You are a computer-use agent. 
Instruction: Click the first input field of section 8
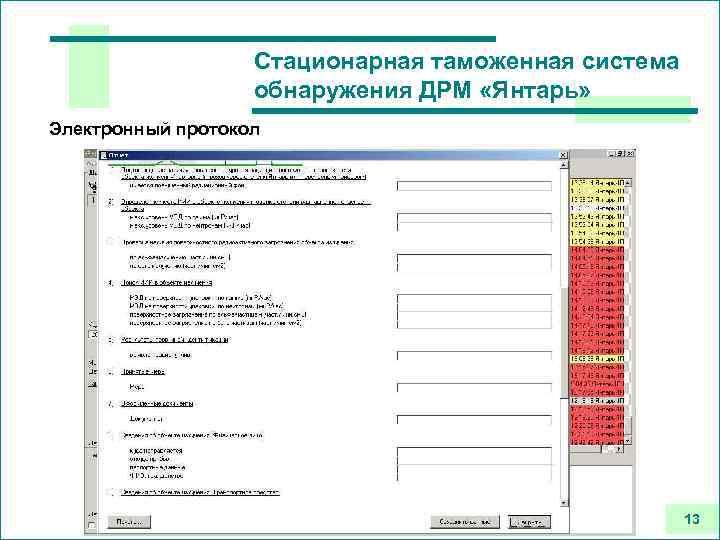tap(474, 451)
